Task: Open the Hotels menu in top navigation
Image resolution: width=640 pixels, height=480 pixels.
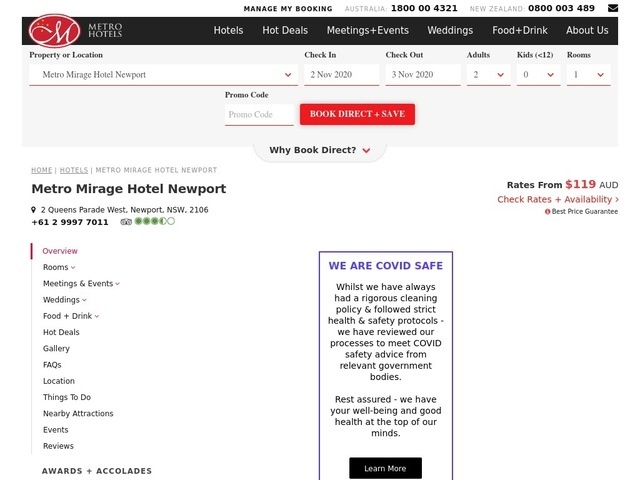Action: [x=228, y=30]
